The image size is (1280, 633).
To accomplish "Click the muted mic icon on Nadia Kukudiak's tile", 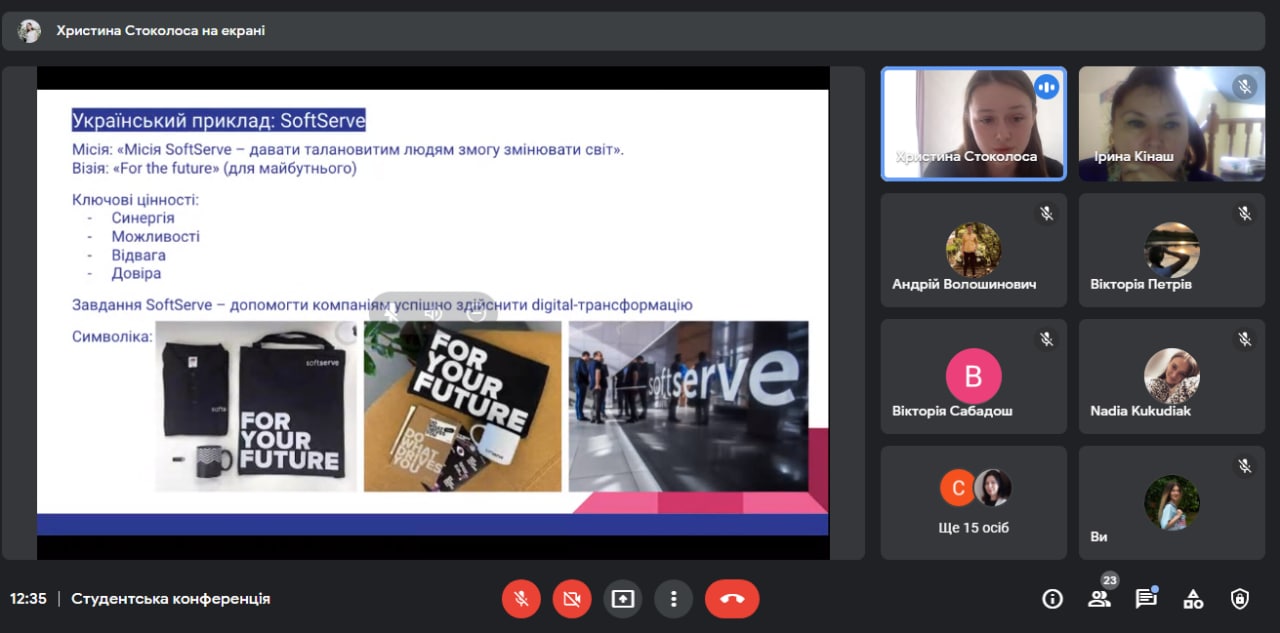I will [x=1244, y=339].
